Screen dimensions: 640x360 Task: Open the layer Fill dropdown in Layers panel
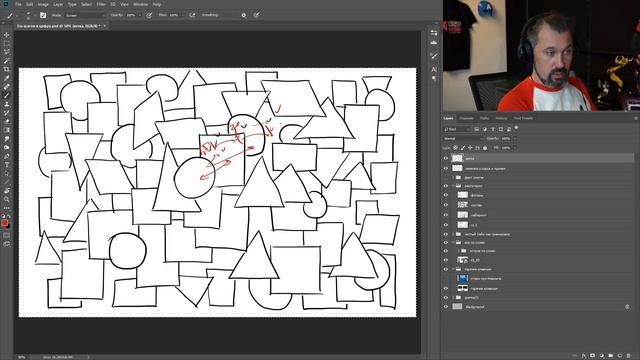(514, 148)
